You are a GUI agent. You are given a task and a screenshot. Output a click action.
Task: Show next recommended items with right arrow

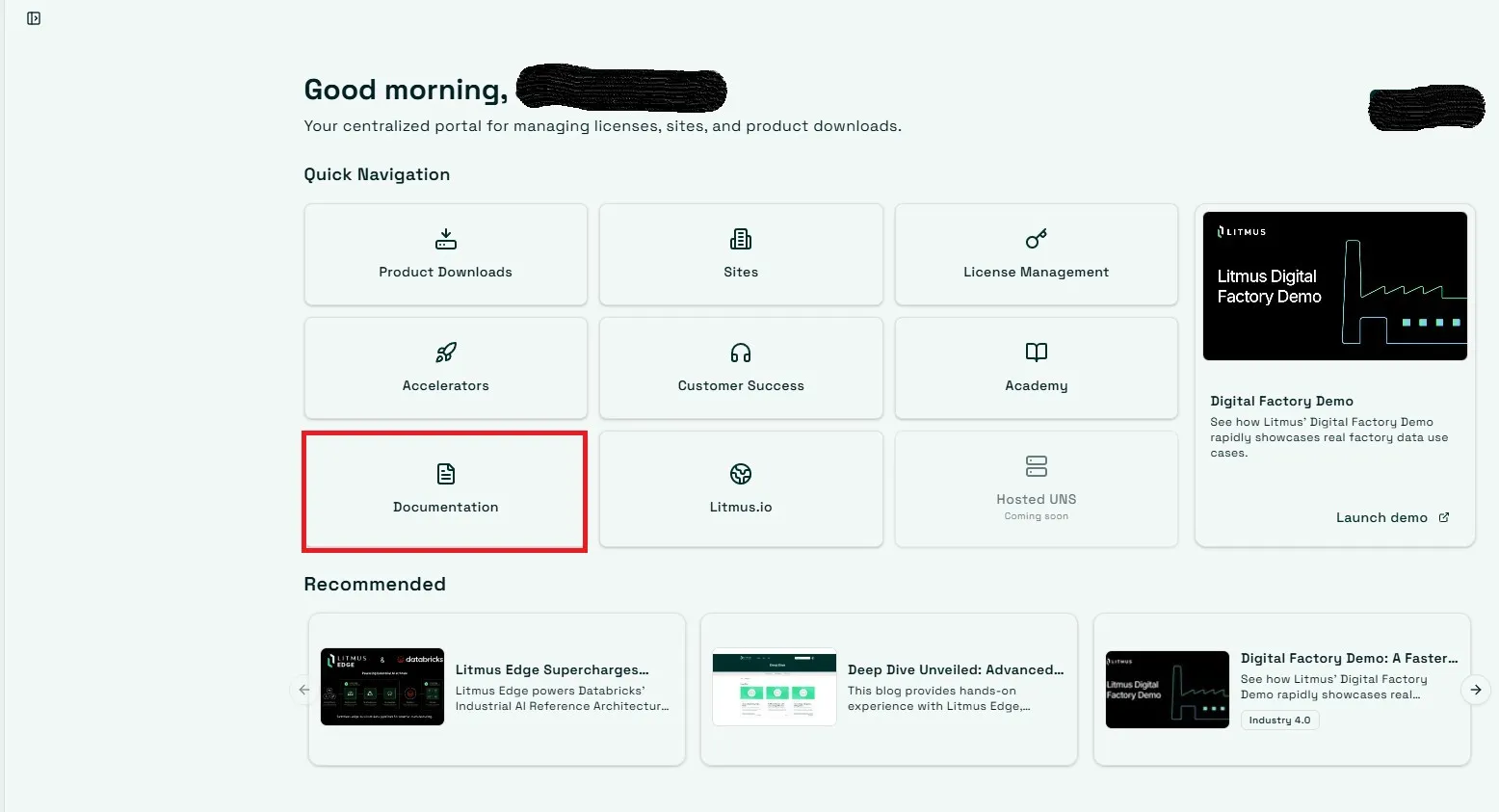(x=1476, y=690)
